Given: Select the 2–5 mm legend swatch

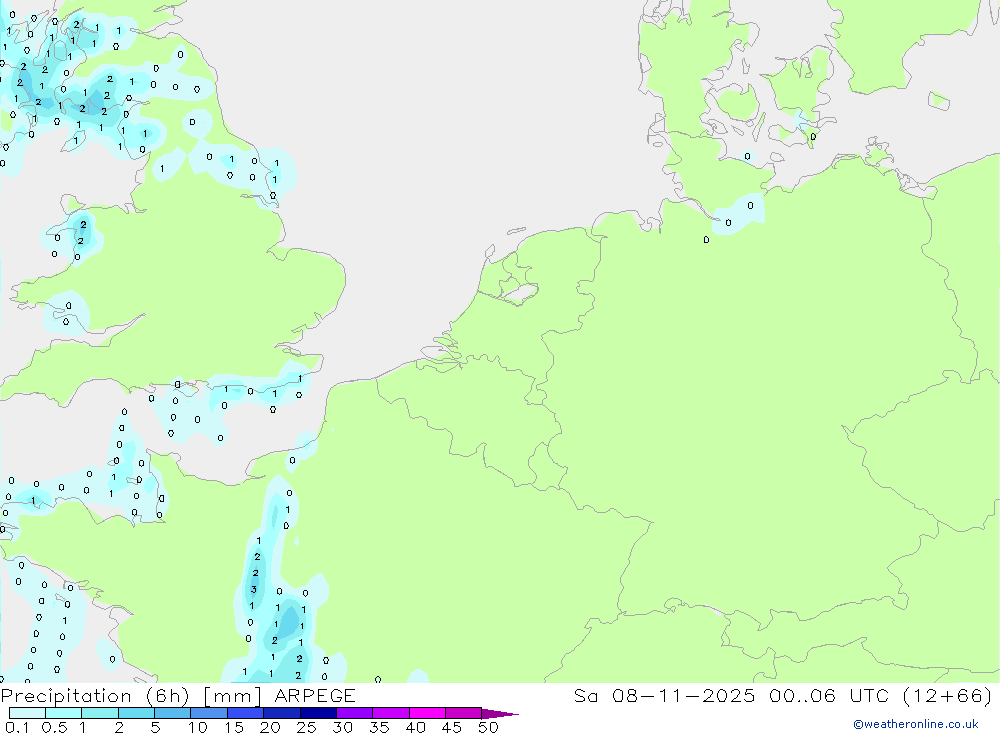Looking at the screenshot, I should pos(136,713).
